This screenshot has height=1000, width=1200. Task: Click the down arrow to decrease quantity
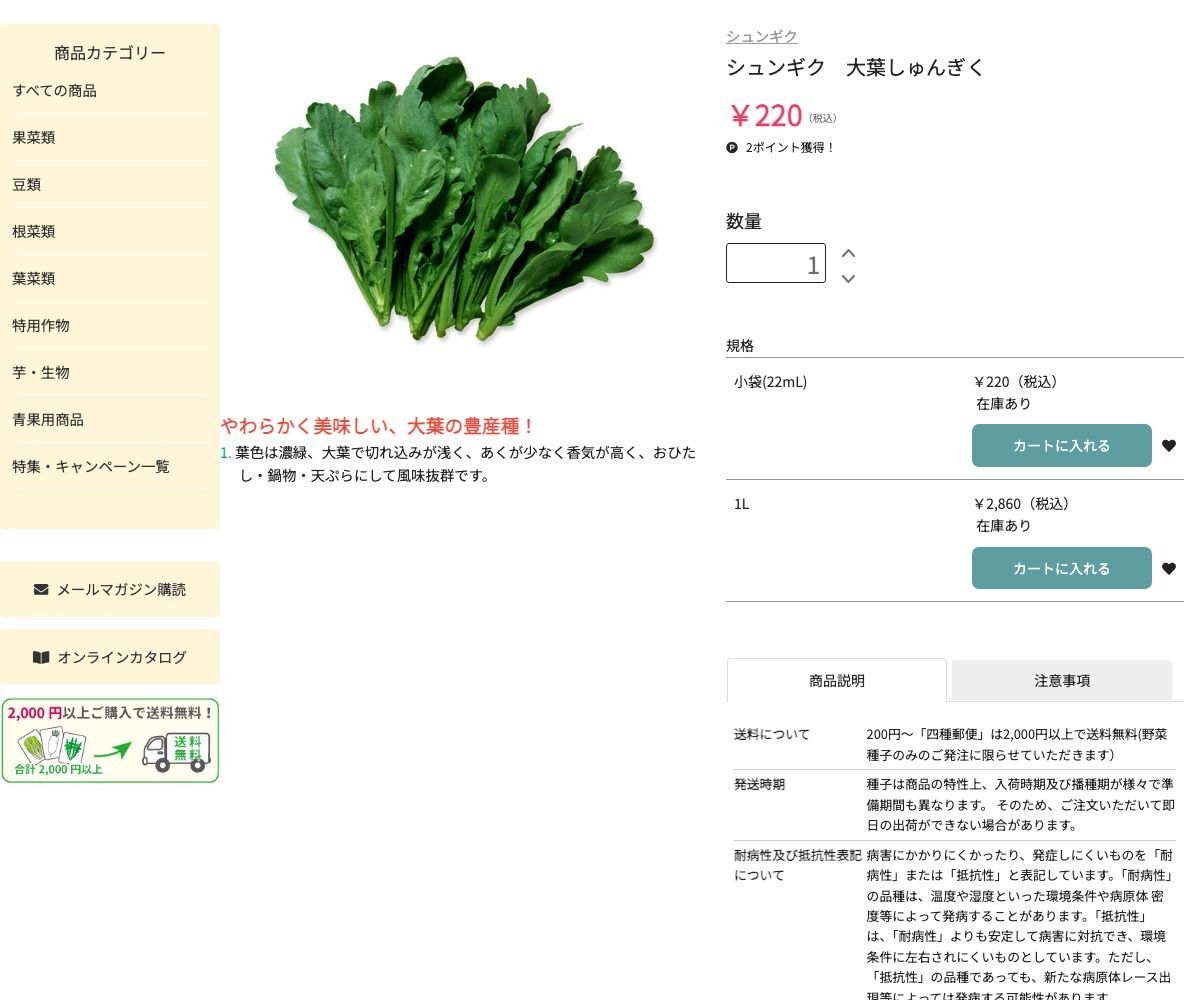point(848,279)
